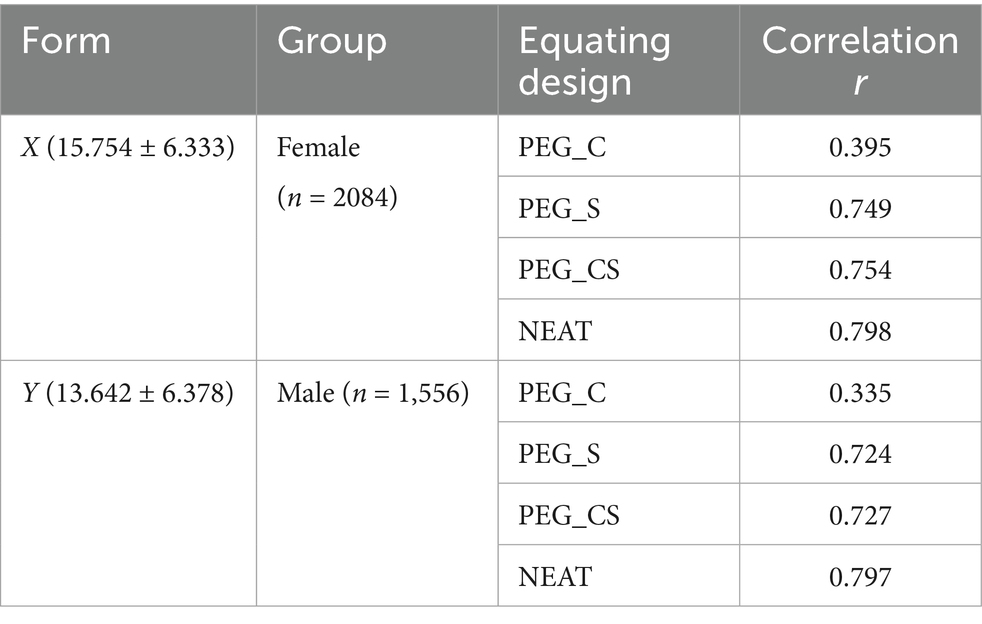This screenshot has width=982, height=624.
Task: Click the correlation value 0.395
Action: pos(859,147)
